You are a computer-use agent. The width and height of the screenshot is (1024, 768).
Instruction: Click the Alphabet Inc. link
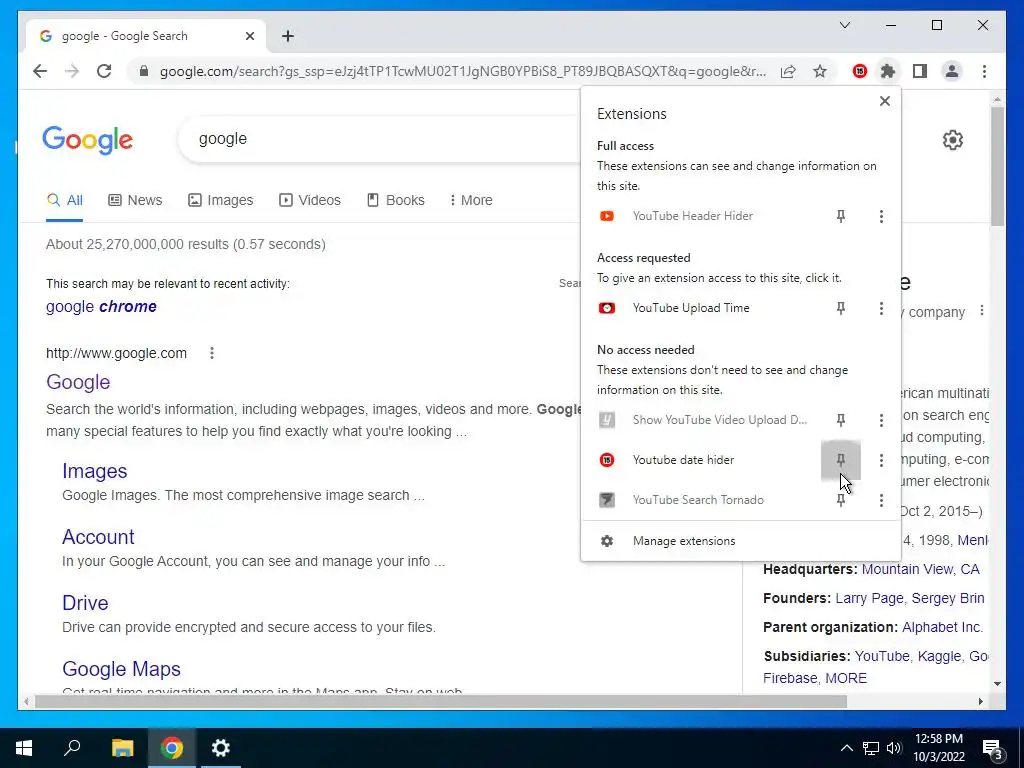(x=942, y=627)
